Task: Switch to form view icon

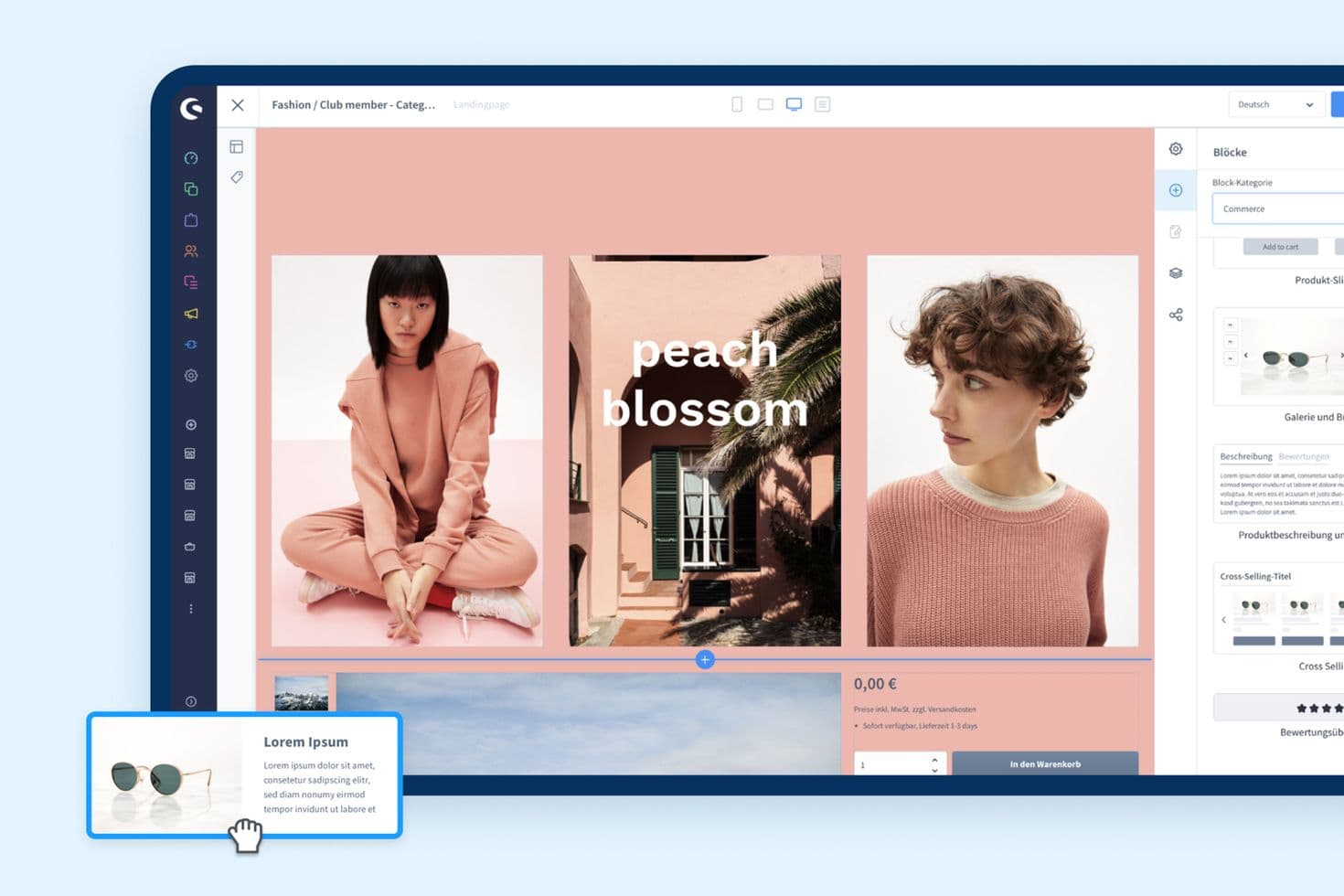Action: click(x=823, y=105)
